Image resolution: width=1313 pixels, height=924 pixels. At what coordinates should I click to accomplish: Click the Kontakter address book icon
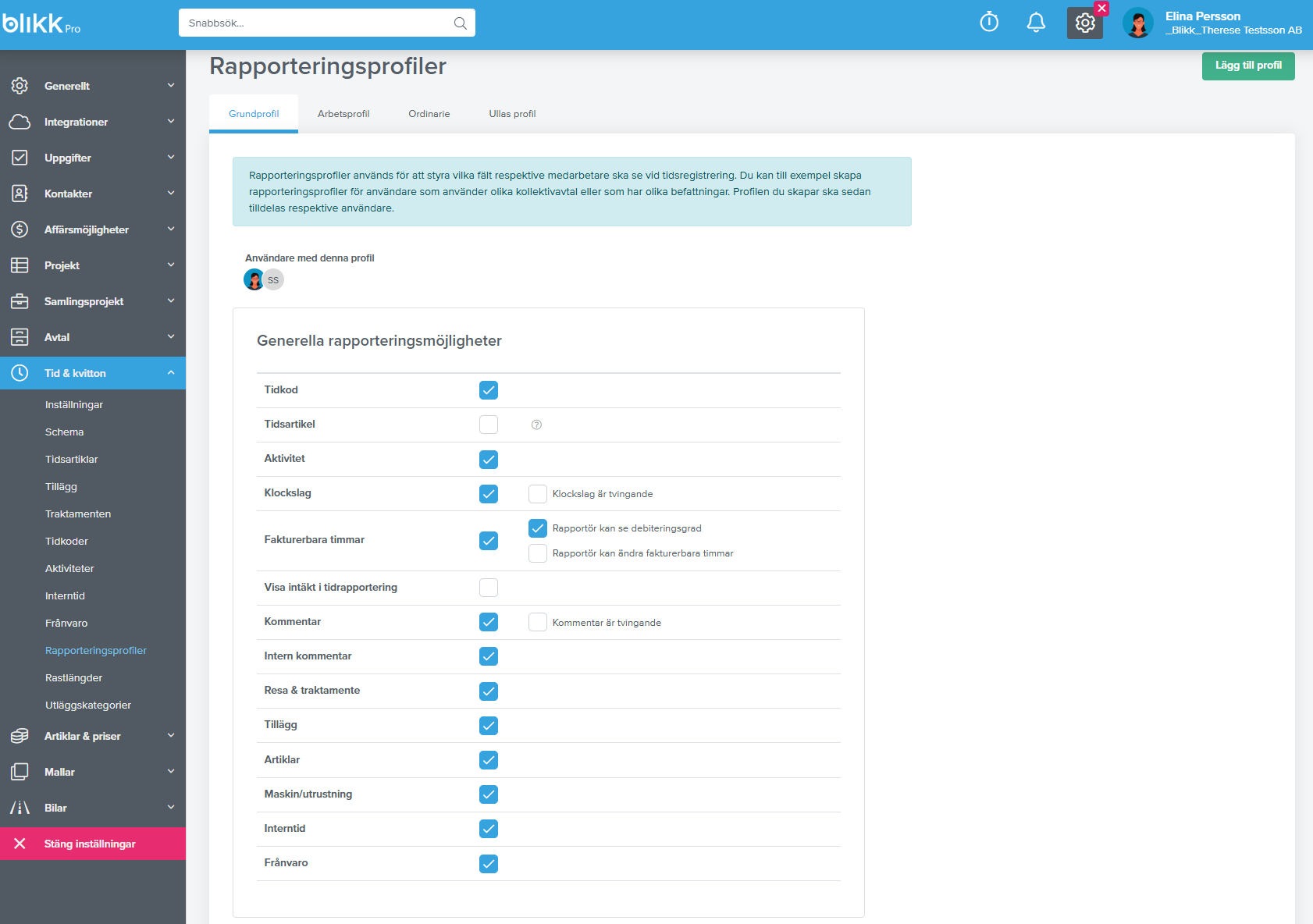pos(20,194)
